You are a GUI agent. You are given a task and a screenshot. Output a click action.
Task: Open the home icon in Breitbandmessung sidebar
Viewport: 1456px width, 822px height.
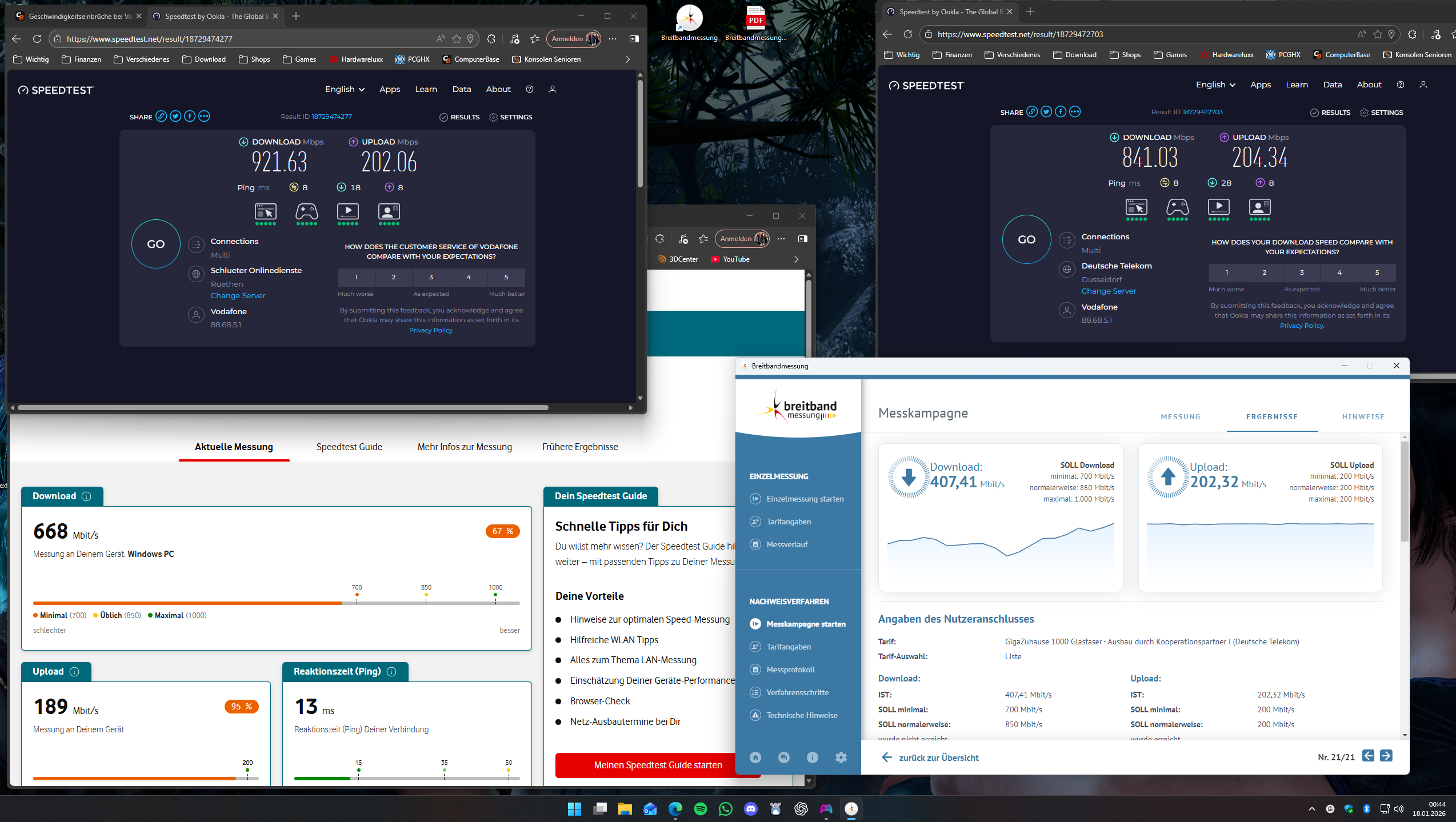pyautogui.click(x=755, y=757)
